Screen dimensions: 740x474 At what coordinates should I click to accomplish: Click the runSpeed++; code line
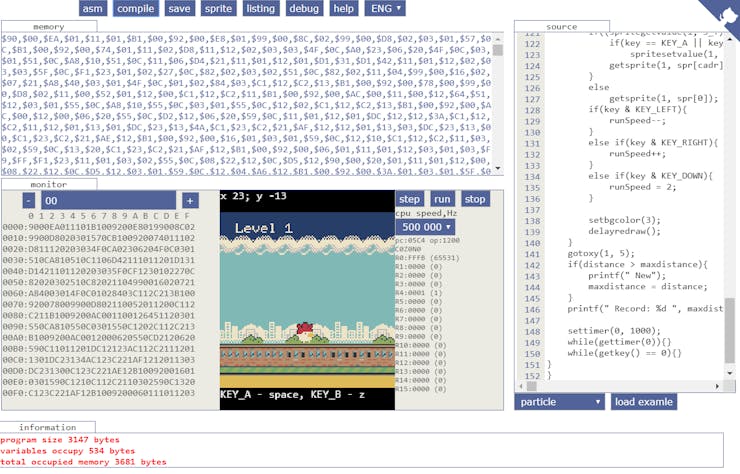click(637, 154)
